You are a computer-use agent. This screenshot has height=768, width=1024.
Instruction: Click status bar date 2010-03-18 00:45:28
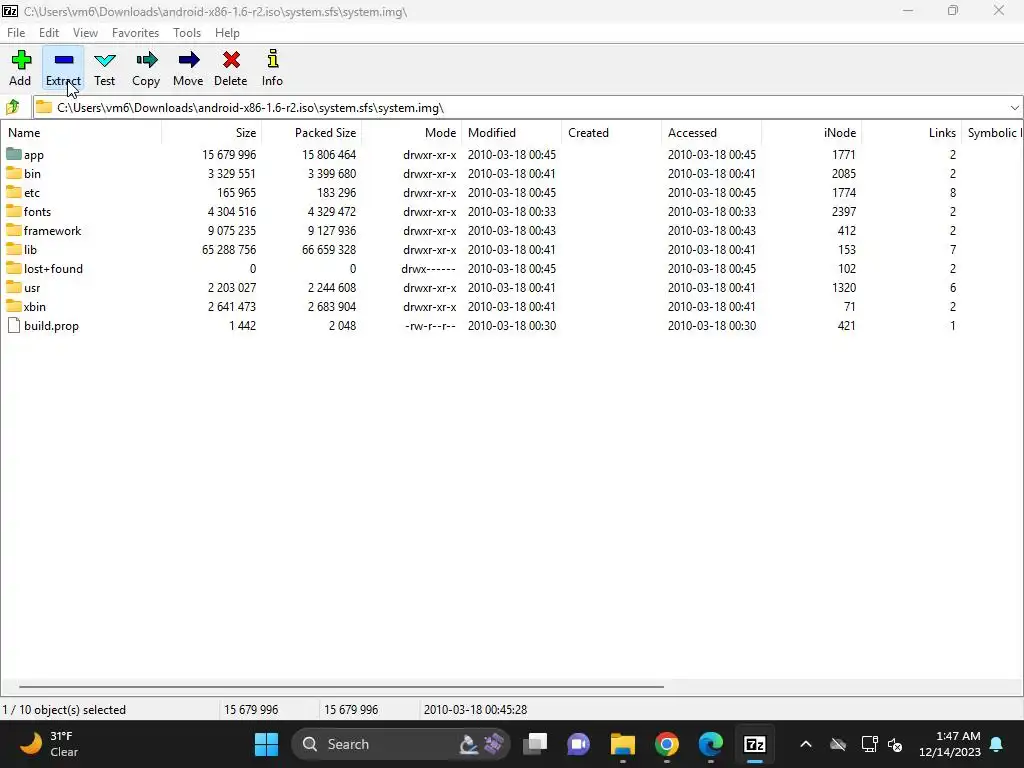[475, 709]
